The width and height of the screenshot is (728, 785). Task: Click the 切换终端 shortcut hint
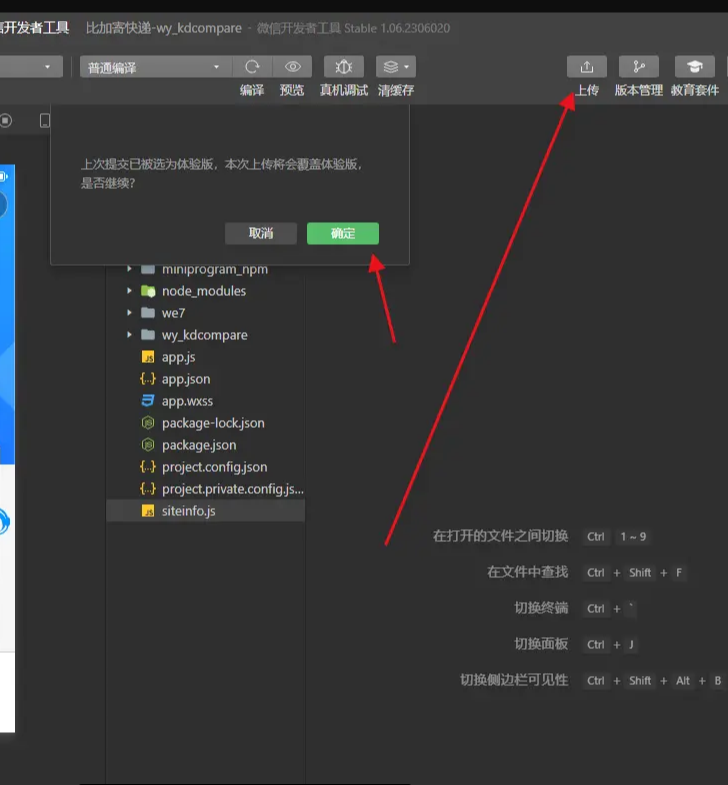pos(541,608)
